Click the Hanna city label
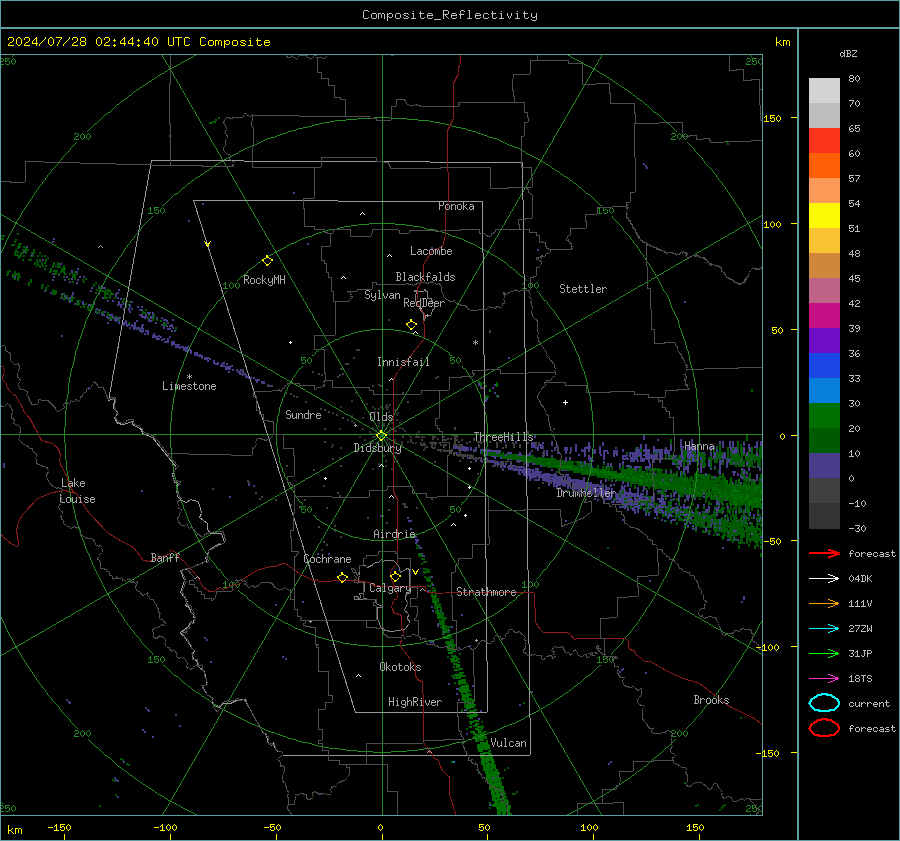900x841 pixels. (x=699, y=446)
